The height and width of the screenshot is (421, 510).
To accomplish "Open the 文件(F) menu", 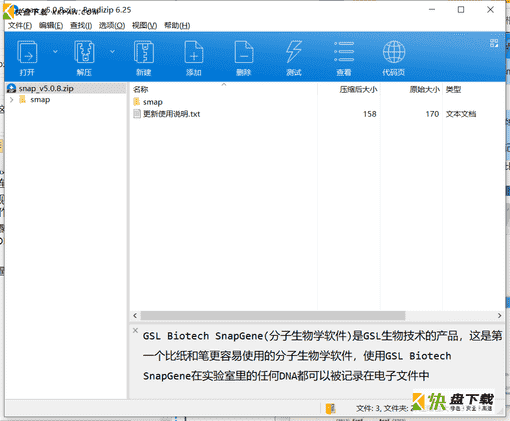I will (x=20, y=26).
